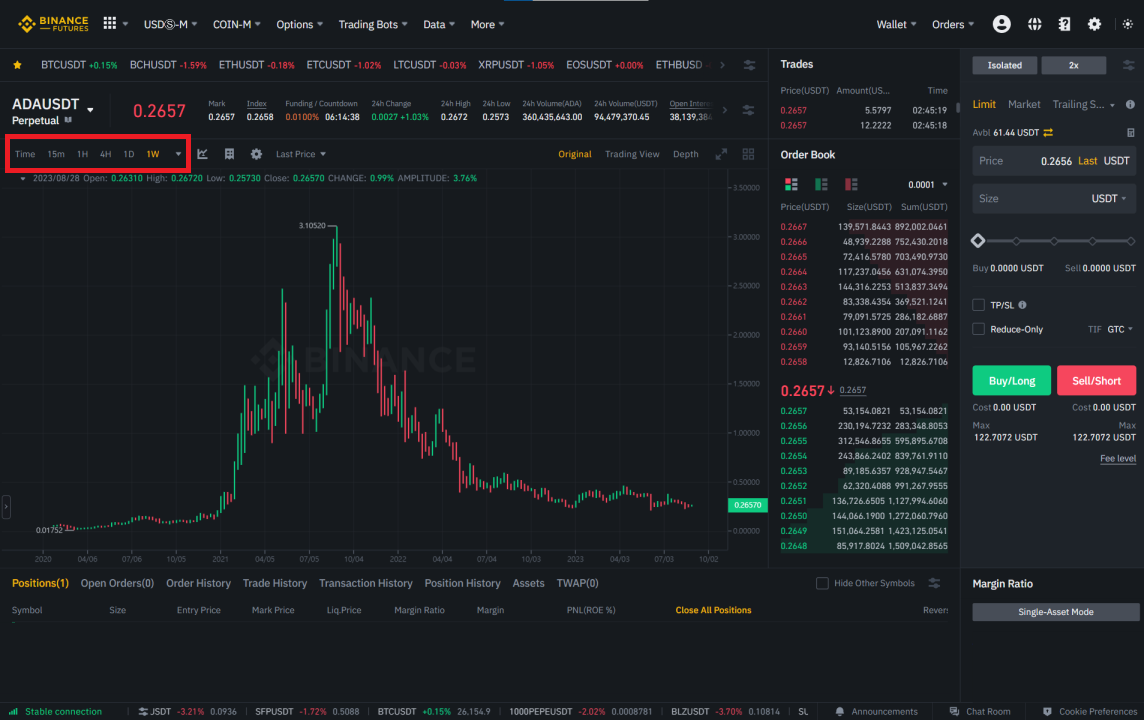Open the apps grid menu icon
Viewport: 1144px width, 720px height.
[109, 23]
